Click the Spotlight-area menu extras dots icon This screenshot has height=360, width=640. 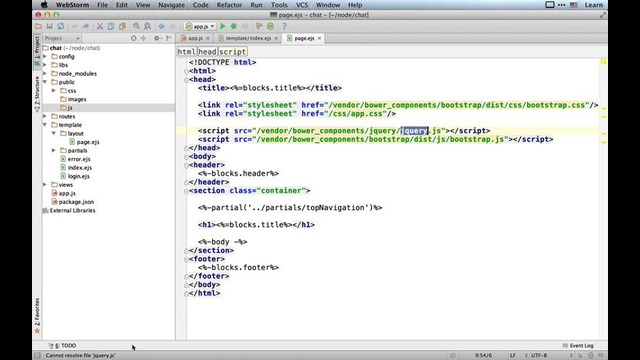click(562, 5)
